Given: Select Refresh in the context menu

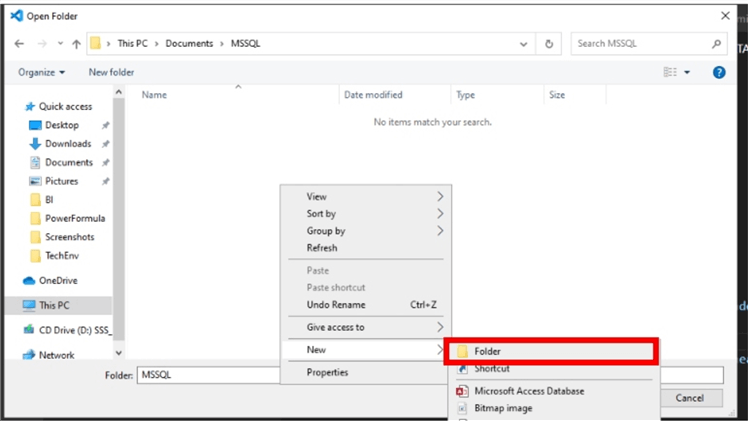Looking at the screenshot, I should click(322, 248).
